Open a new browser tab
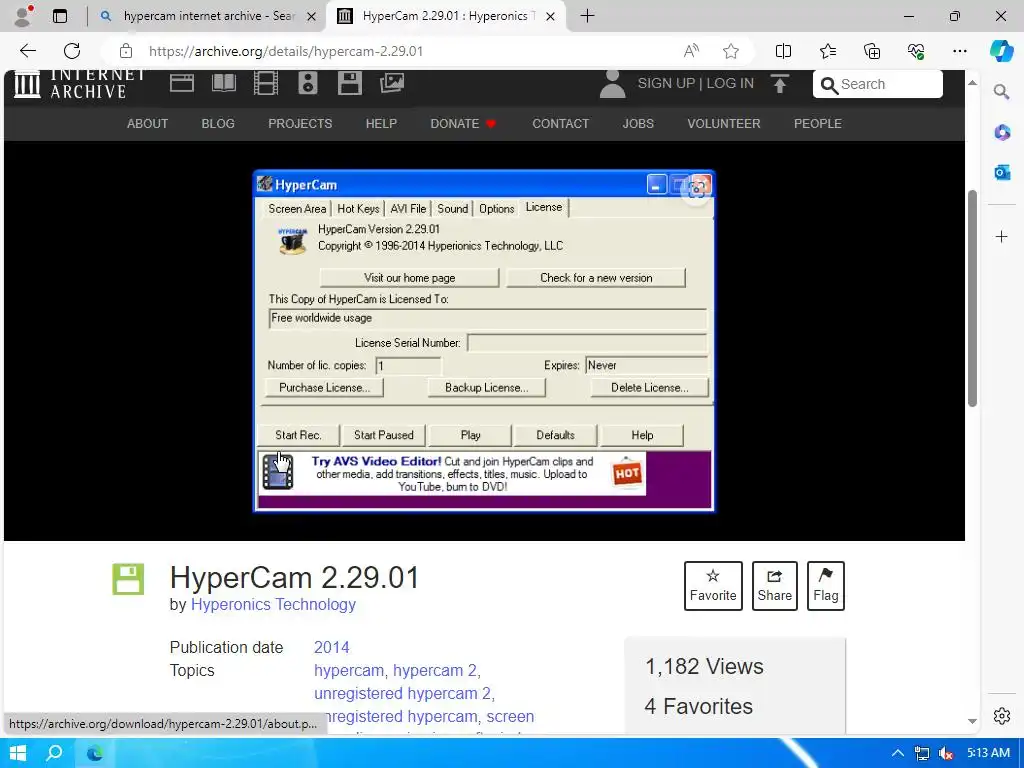The image size is (1024, 768). (x=587, y=16)
